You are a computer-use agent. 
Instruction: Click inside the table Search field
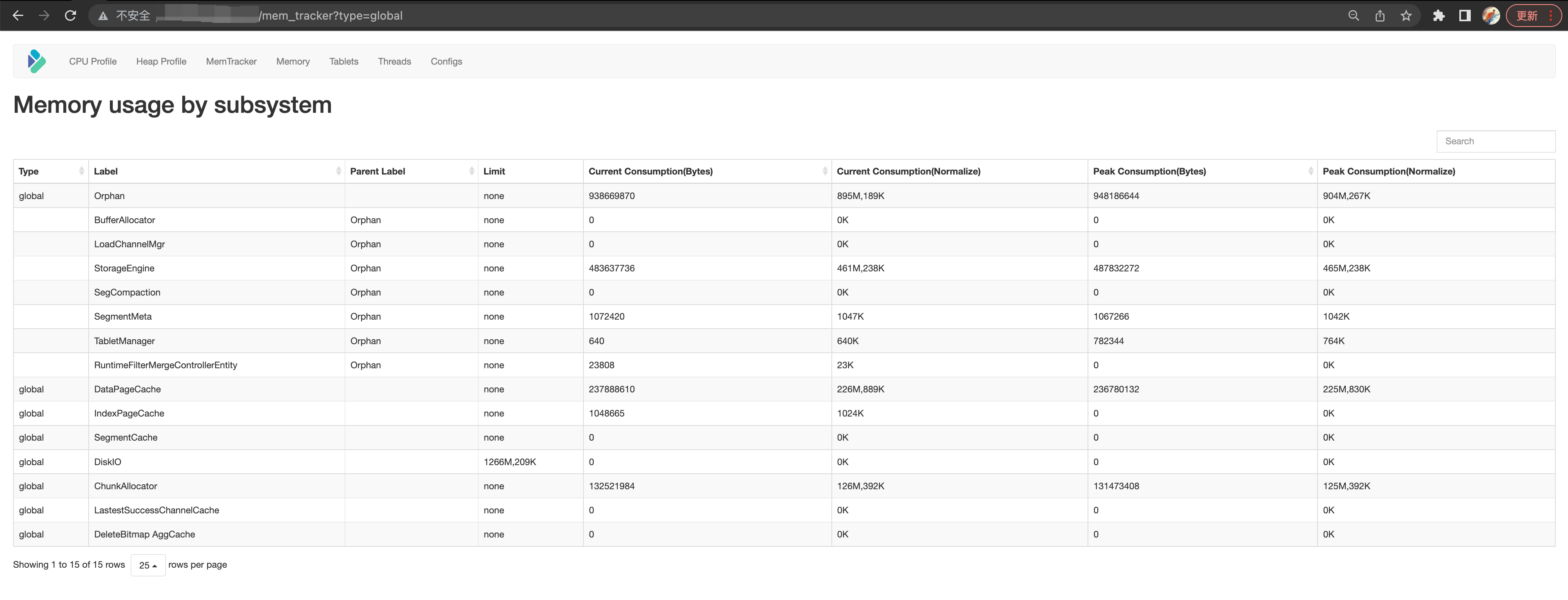1496,141
